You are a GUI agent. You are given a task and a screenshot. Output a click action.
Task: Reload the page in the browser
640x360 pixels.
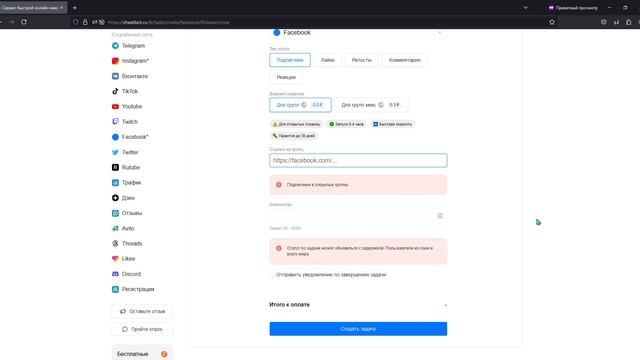click(24, 22)
